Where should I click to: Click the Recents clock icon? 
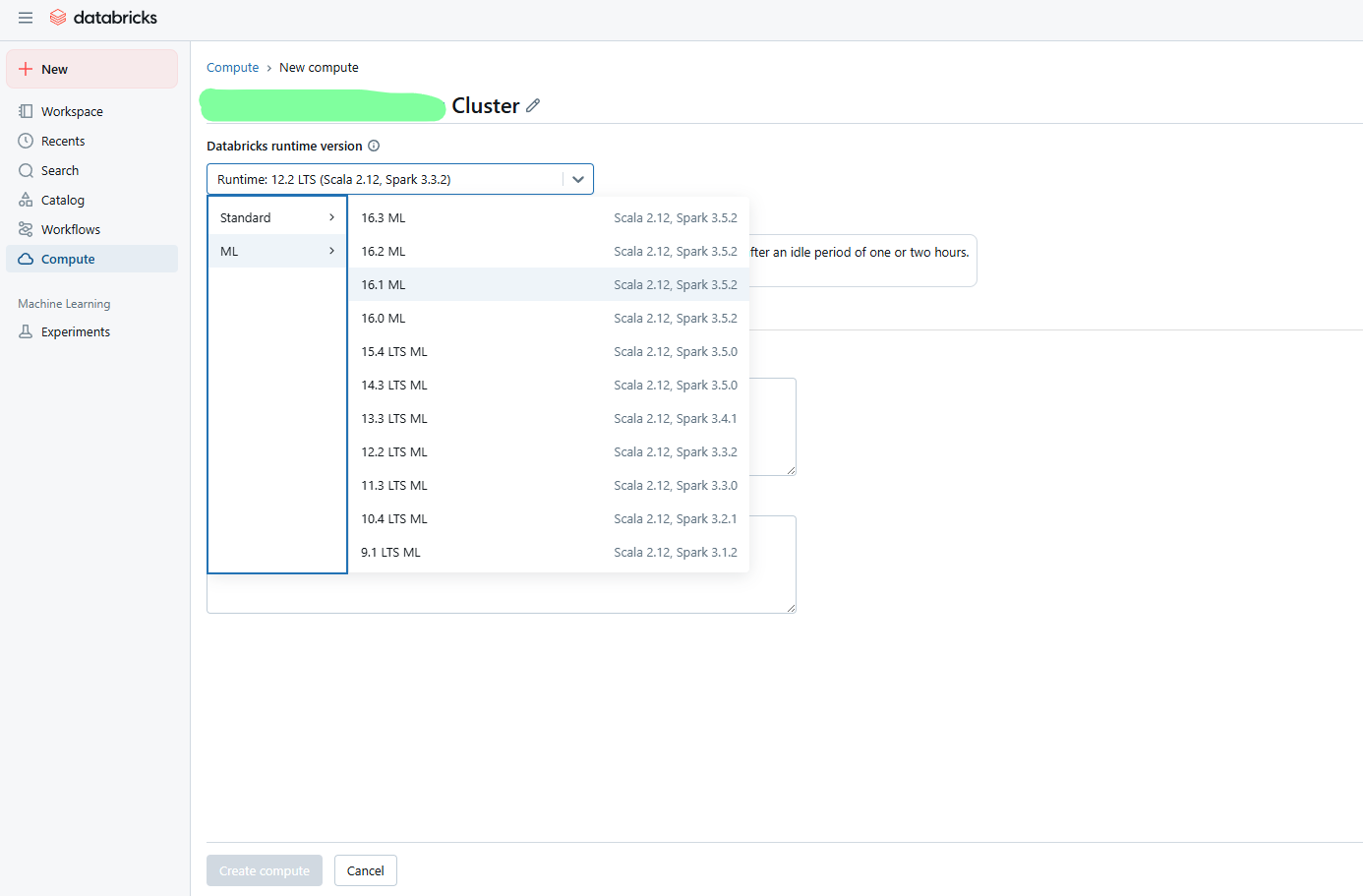click(26, 141)
